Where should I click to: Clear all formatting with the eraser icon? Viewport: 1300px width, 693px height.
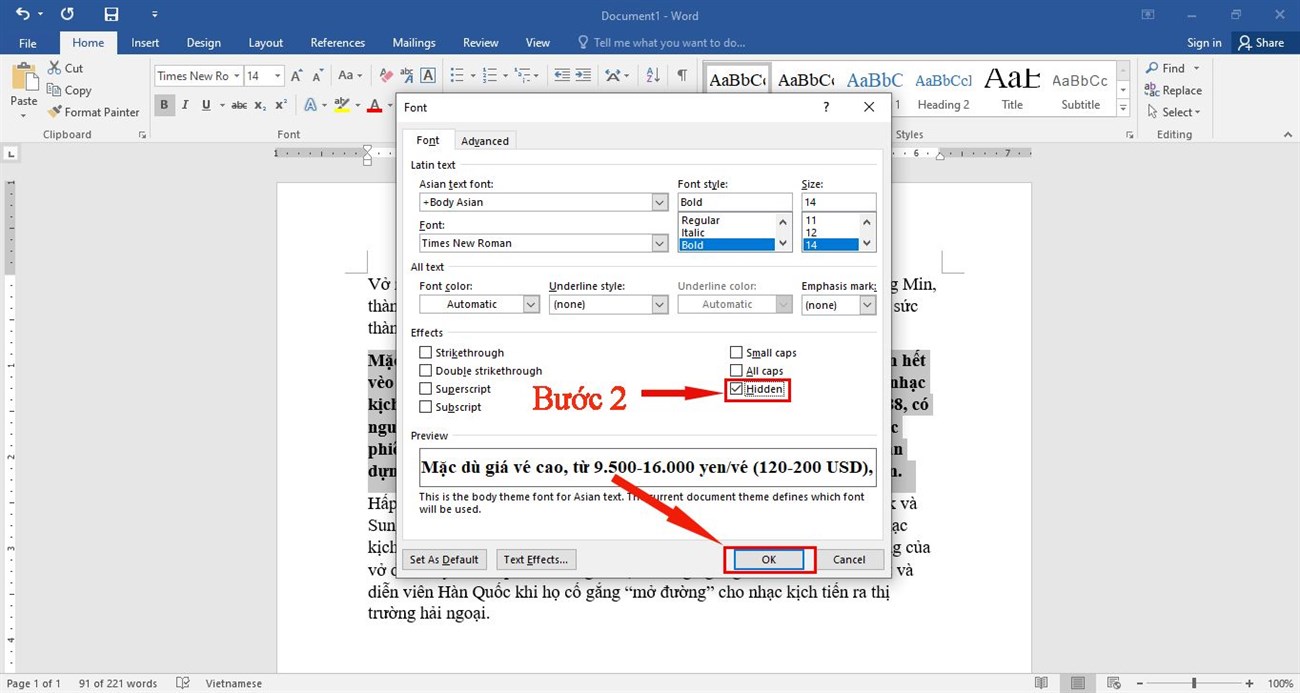click(386, 75)
